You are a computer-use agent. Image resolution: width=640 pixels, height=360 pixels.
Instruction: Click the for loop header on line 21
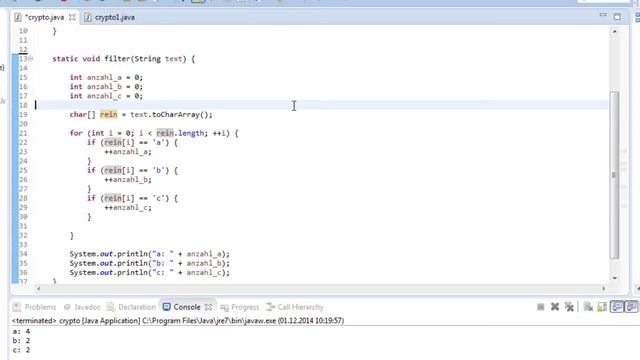[154, 133]
